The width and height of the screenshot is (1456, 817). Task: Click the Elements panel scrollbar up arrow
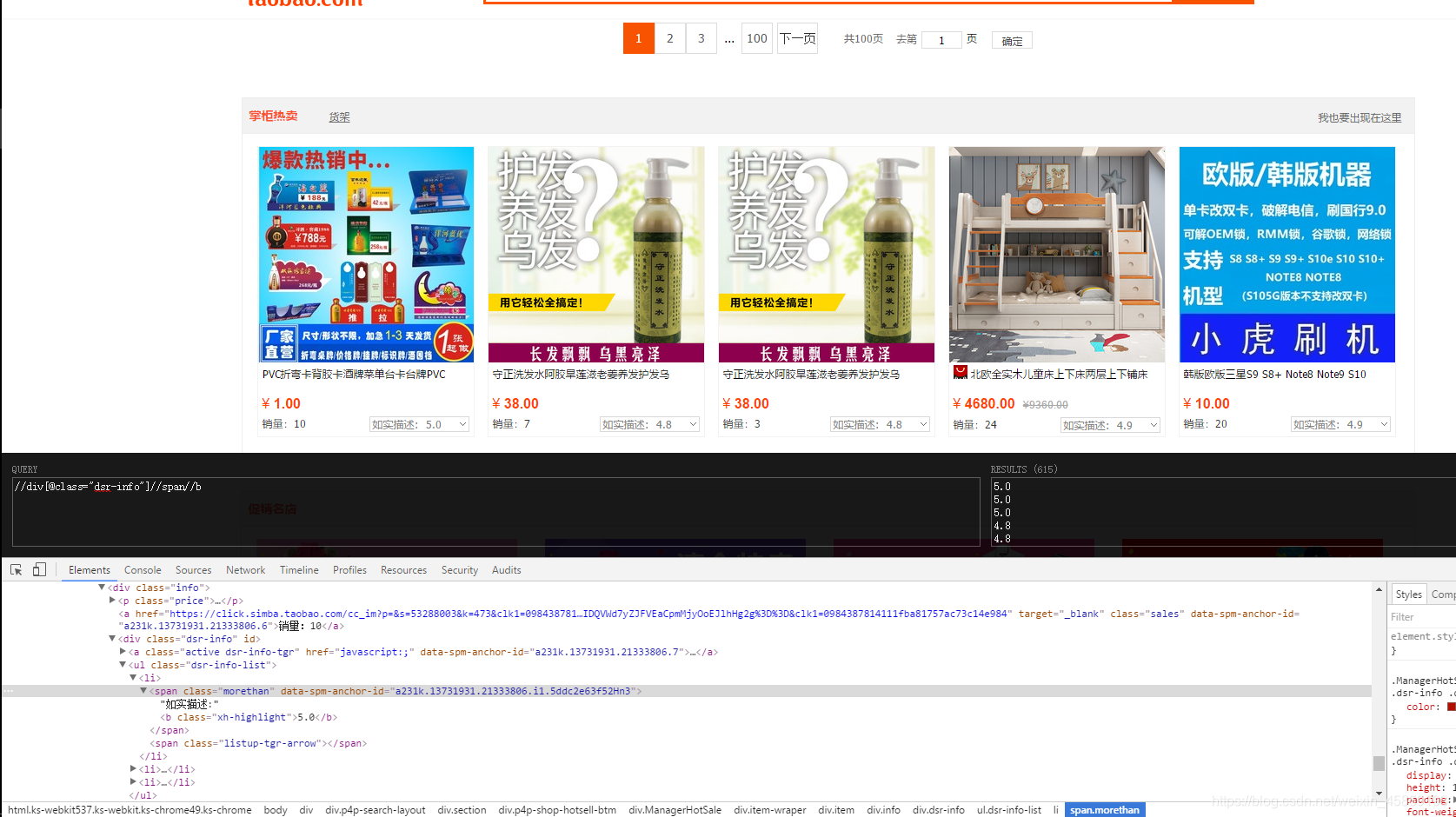pos(1379,589)
